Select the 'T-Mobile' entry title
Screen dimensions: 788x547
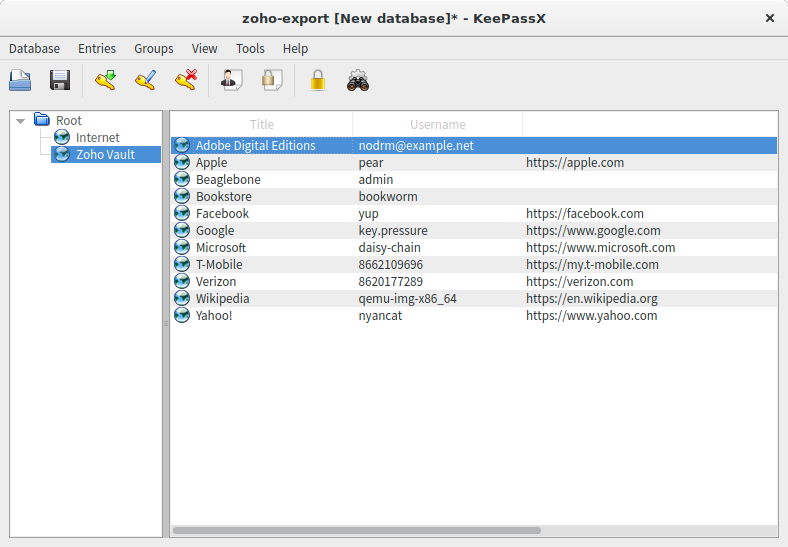(219, 264)
